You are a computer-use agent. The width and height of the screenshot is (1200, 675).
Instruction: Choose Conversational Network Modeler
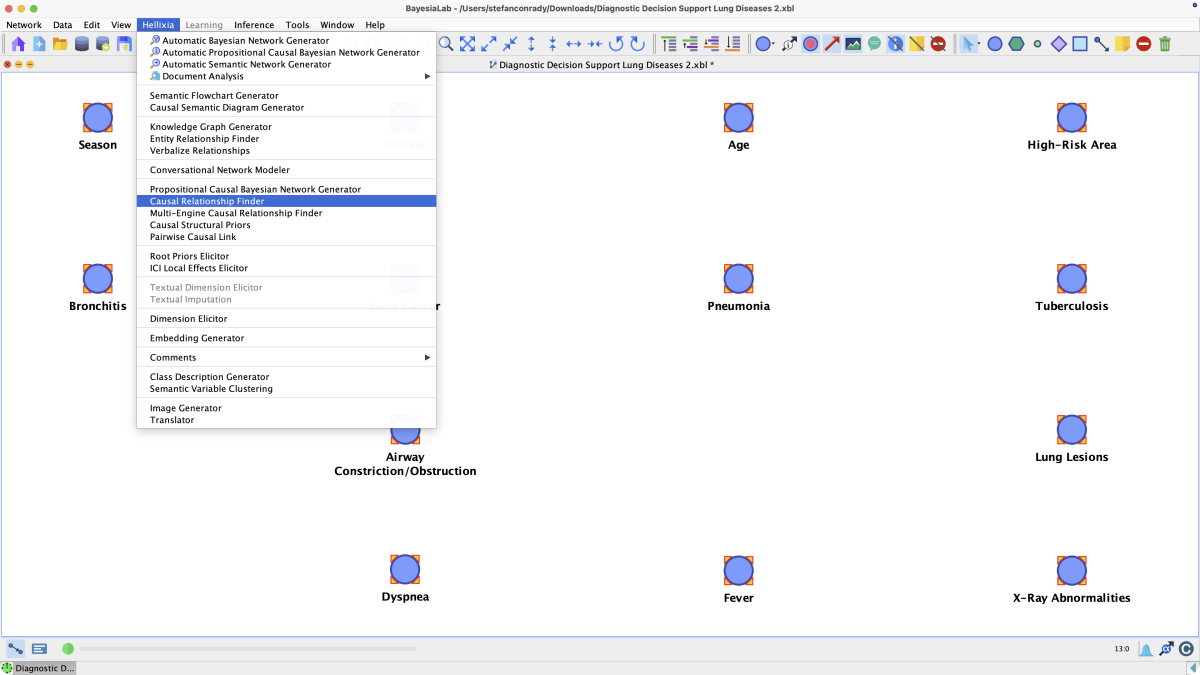[286, 170]
